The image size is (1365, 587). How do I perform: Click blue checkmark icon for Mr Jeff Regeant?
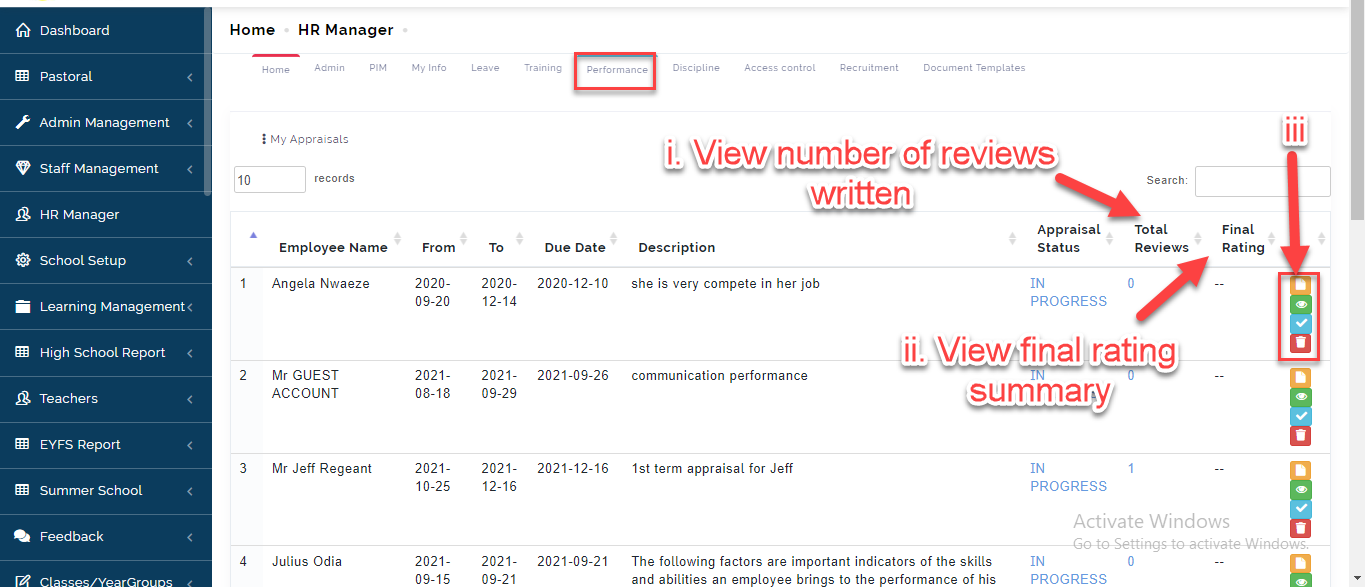(x=1300, y=508)
